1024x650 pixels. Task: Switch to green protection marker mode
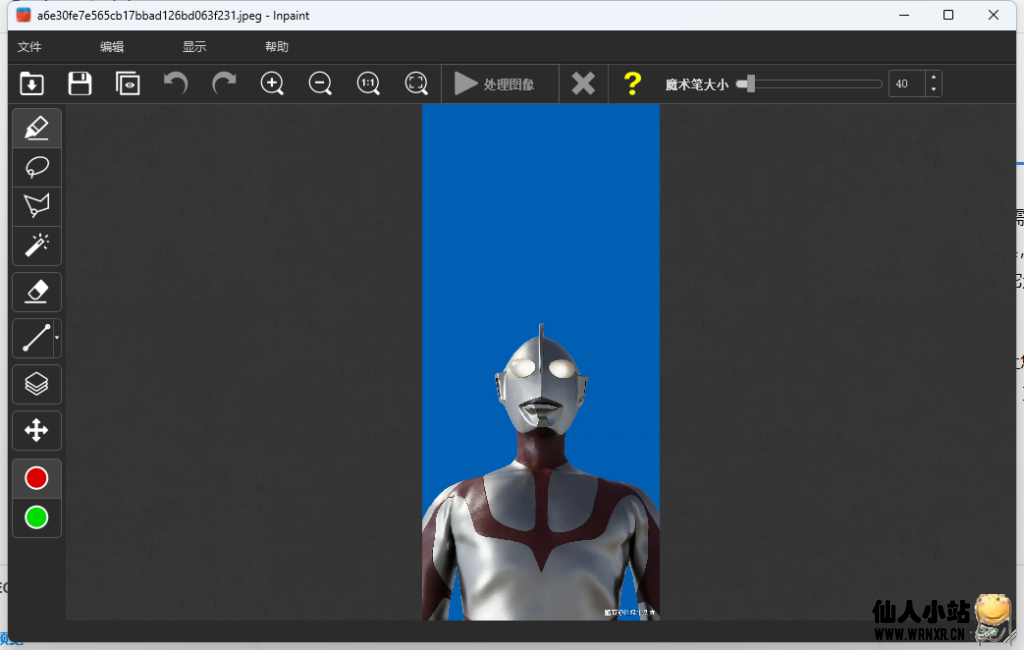tap(36, 518)
